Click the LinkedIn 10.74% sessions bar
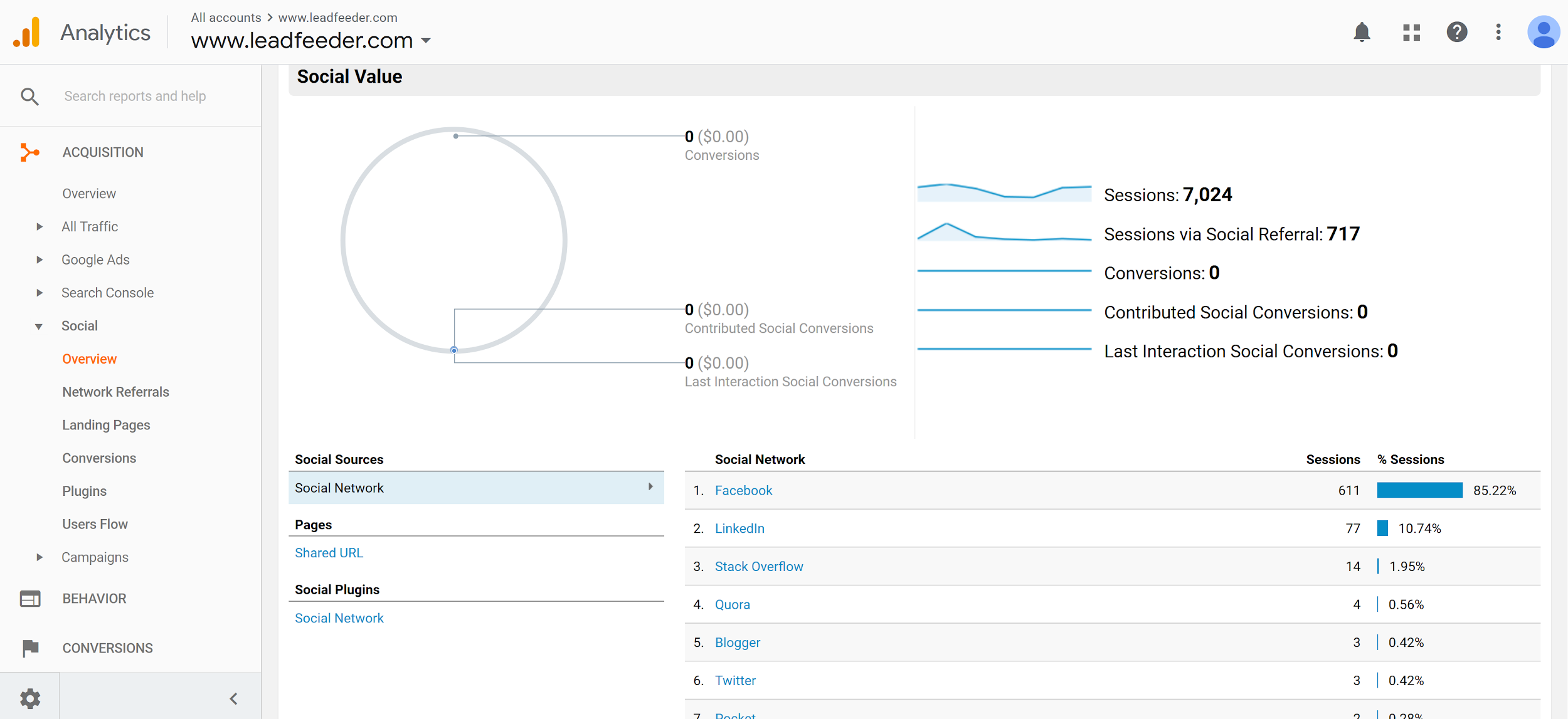The image size is (1568, 719). [x=1382, y=528]
